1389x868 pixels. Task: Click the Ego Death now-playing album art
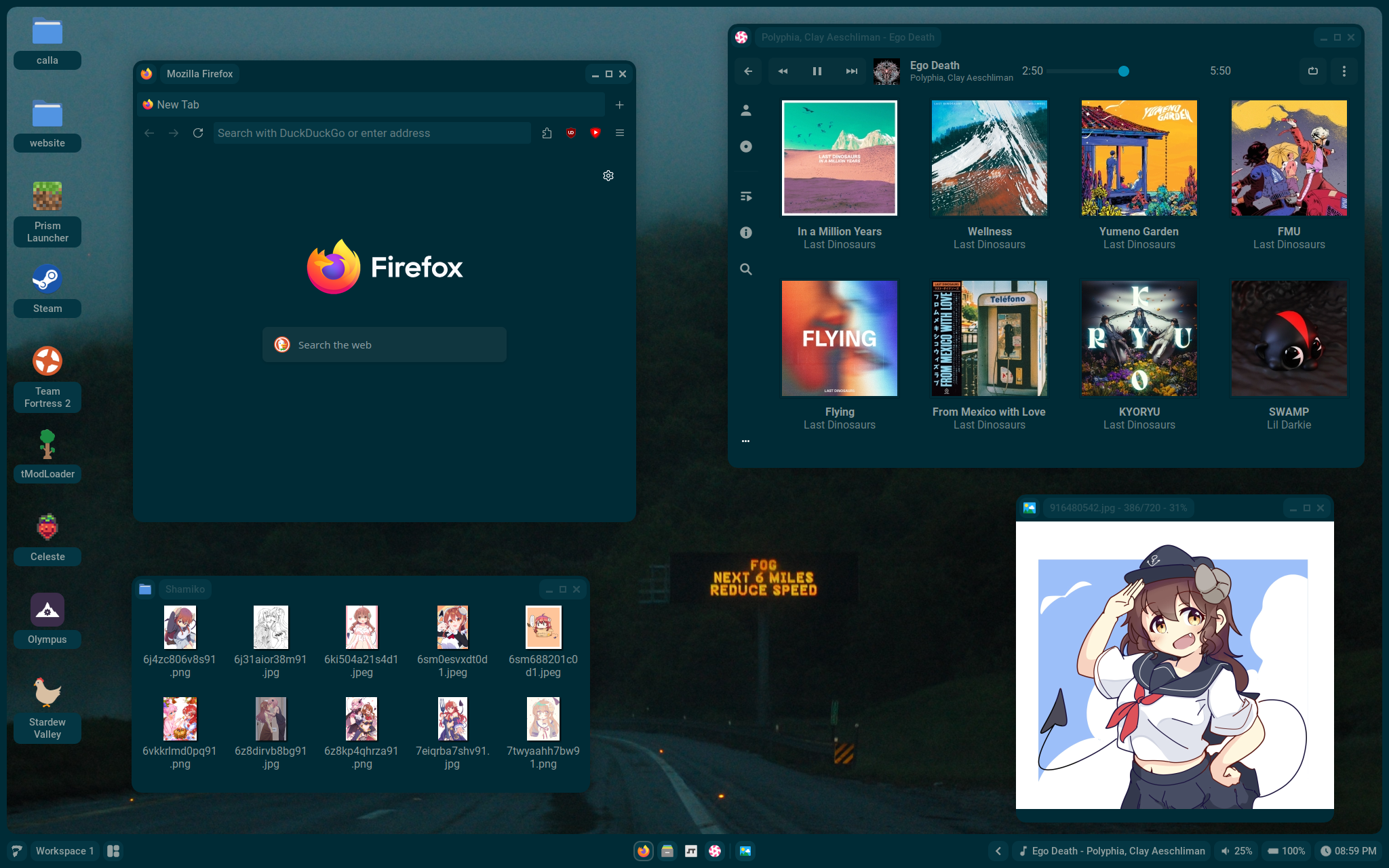(x=886, y=71)
